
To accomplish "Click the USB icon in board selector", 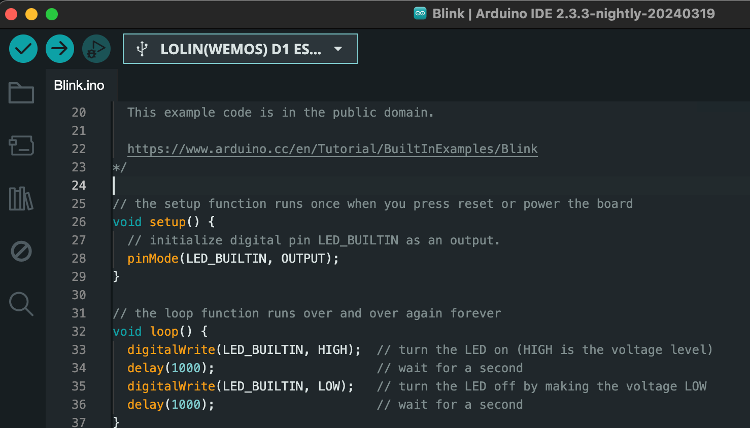I will 143,49.
